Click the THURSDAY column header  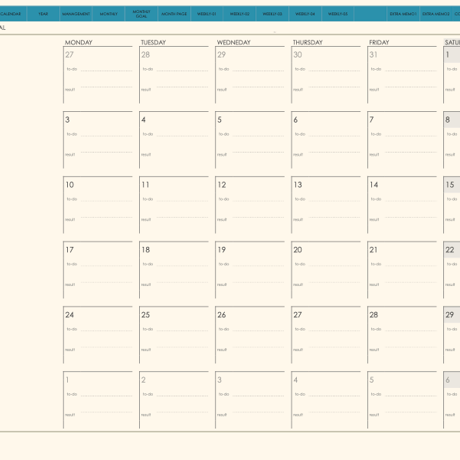tap(308, 42)
